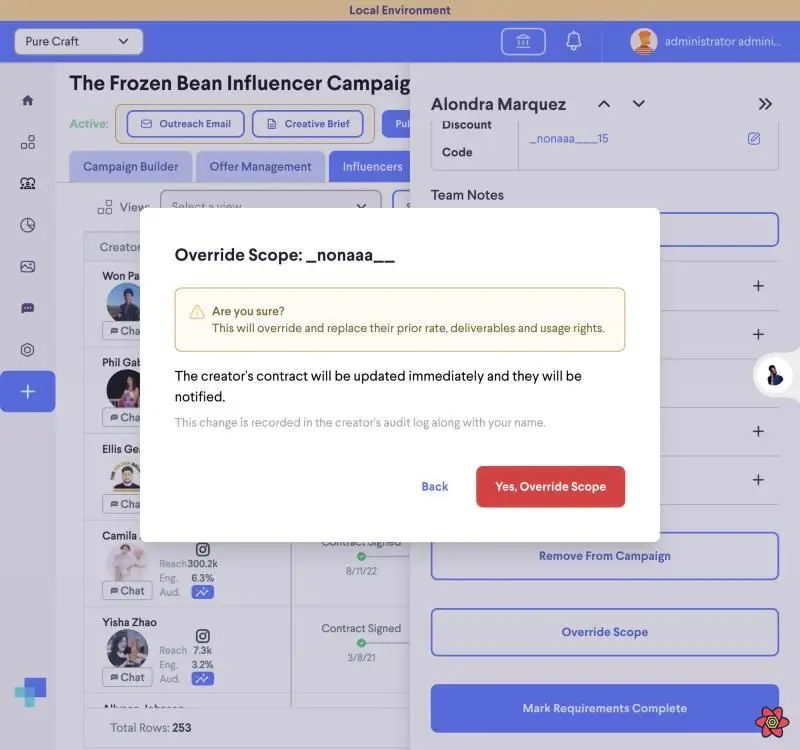
Task: Click Mark Requirements Complete button
Action: click(605, 708)
